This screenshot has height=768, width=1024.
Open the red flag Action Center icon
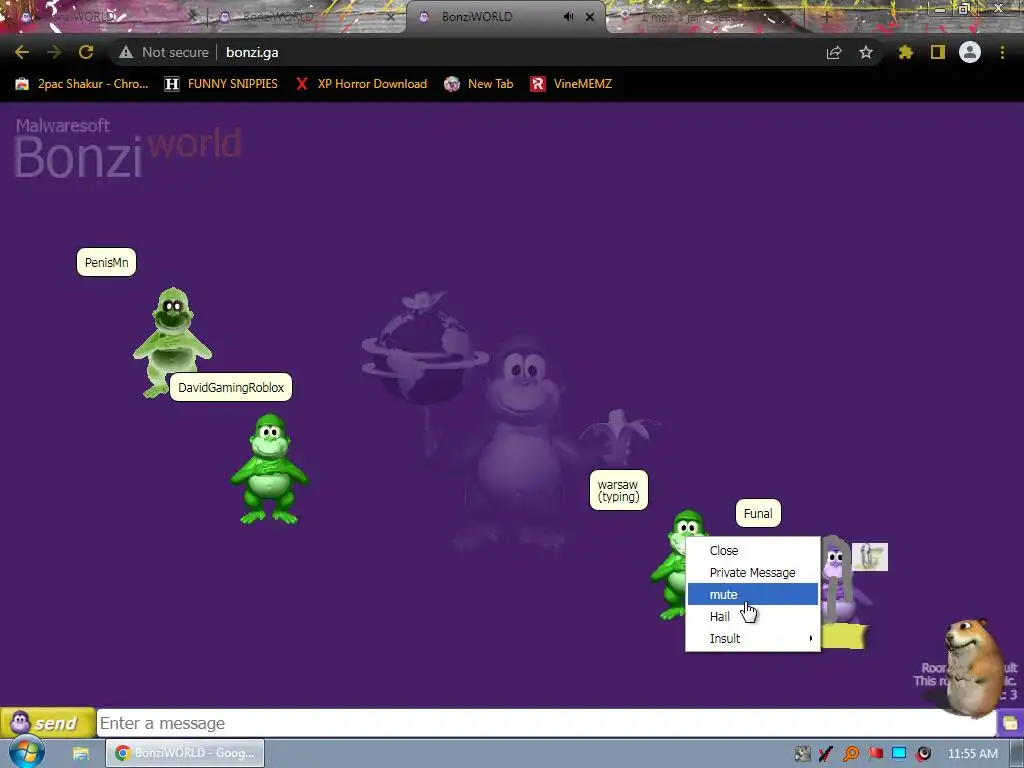tap(875, 754)
